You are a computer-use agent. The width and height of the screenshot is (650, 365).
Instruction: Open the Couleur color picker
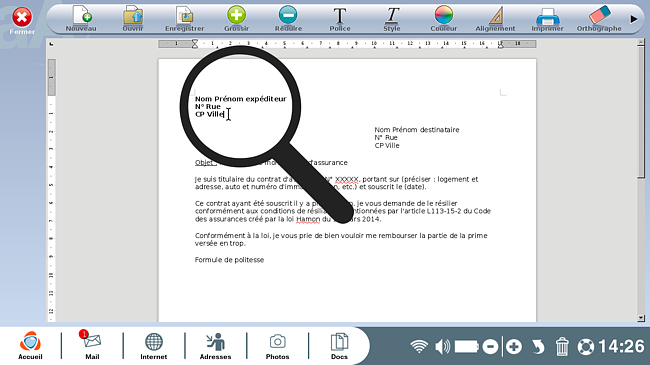[x=444, y=19]
